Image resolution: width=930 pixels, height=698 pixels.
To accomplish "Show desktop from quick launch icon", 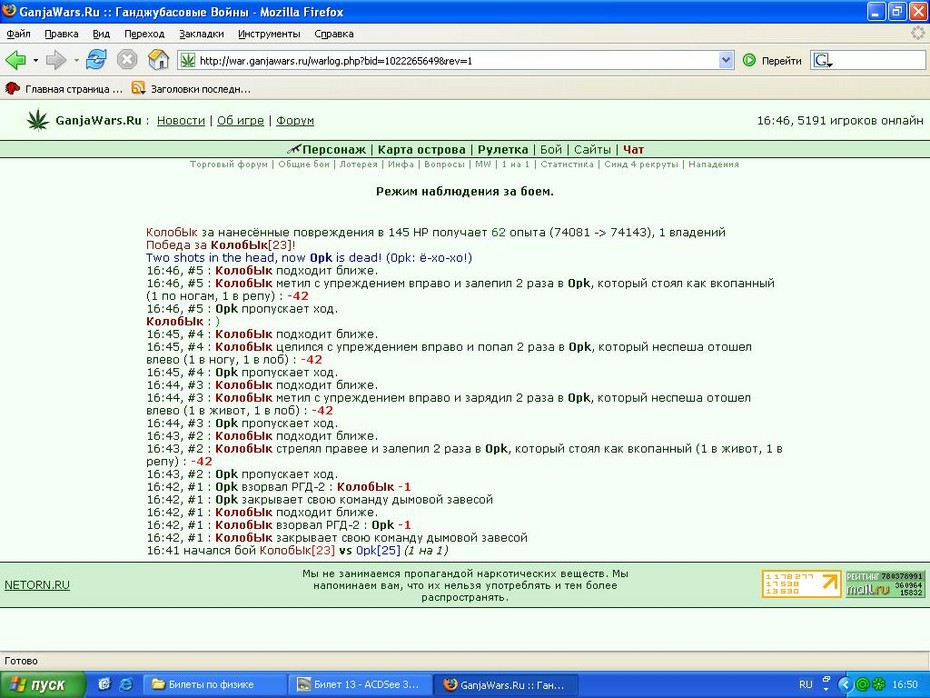I will [x=104, y=684].
